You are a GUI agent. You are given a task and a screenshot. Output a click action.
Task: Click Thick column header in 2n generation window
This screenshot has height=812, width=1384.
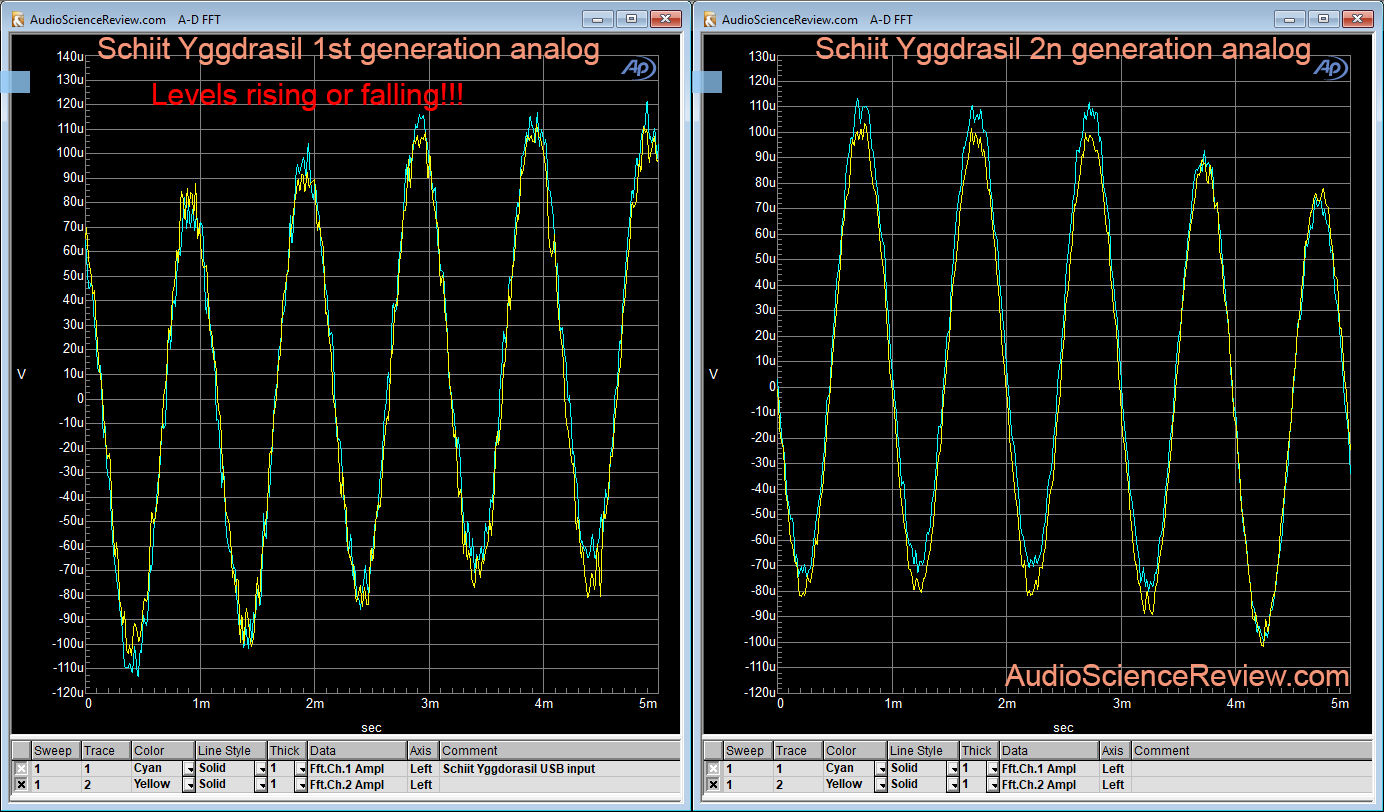click(x=978, y=751)
